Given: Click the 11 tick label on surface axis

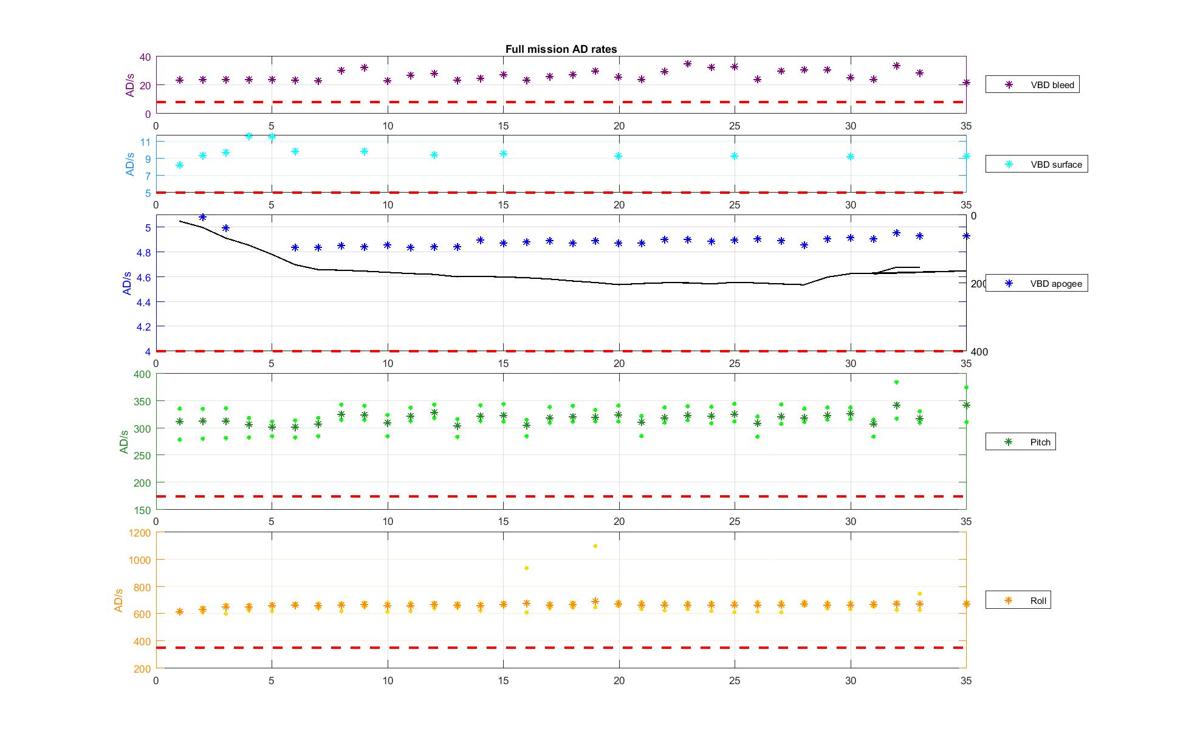Looking at the screenshot, I should point(146,142).
